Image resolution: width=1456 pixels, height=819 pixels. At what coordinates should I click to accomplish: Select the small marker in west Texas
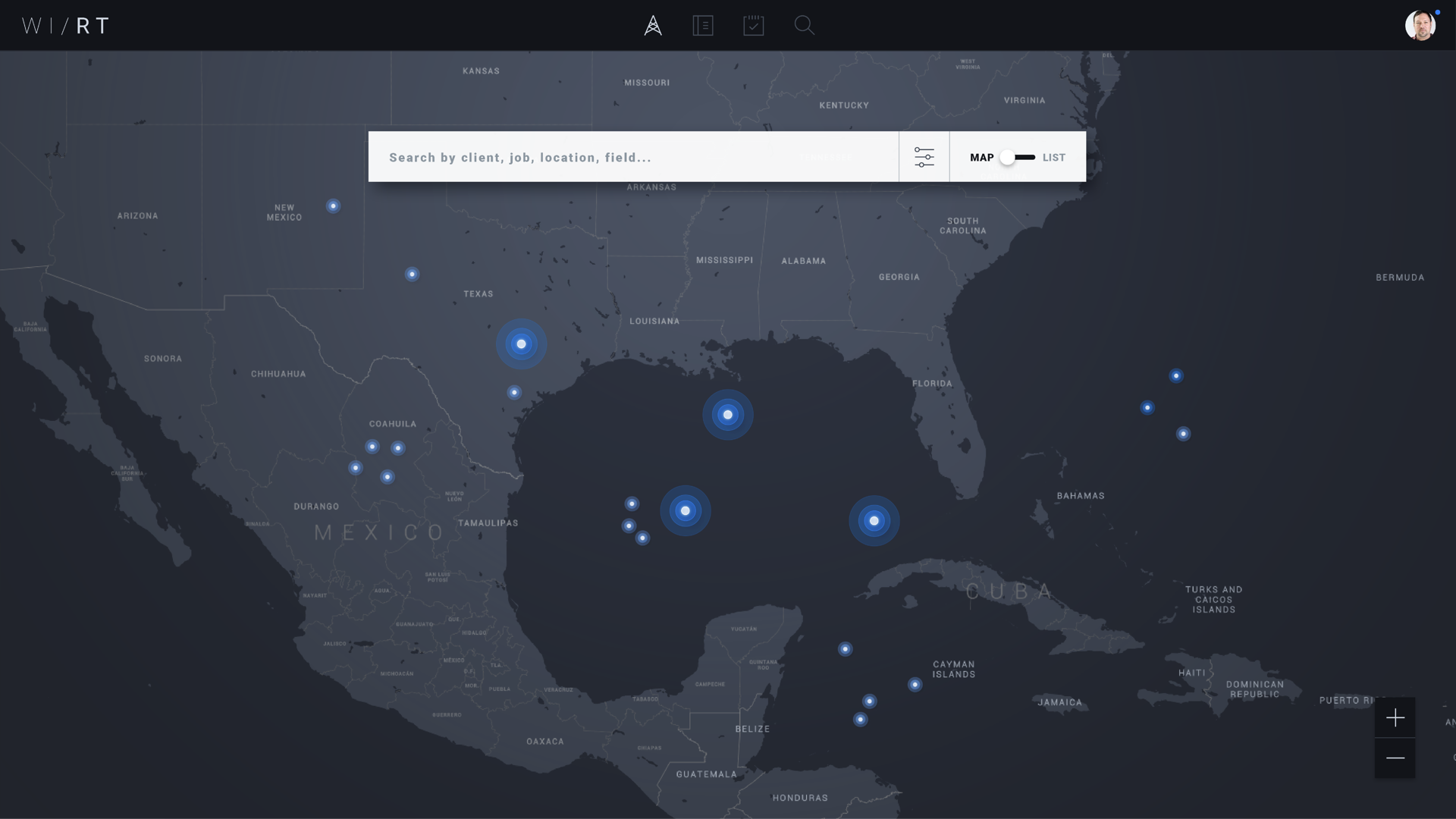pos(412,275)
